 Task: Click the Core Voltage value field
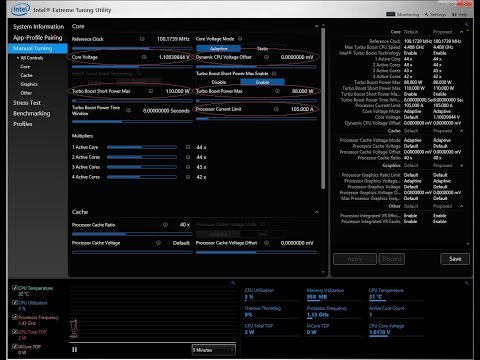[x=174, y=57]
